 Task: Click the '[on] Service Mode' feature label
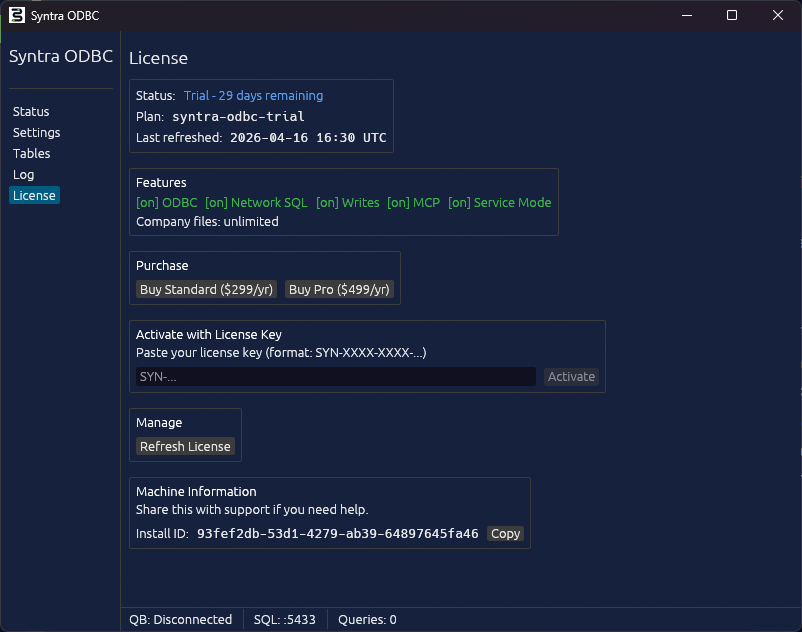(x=500, y=202)
